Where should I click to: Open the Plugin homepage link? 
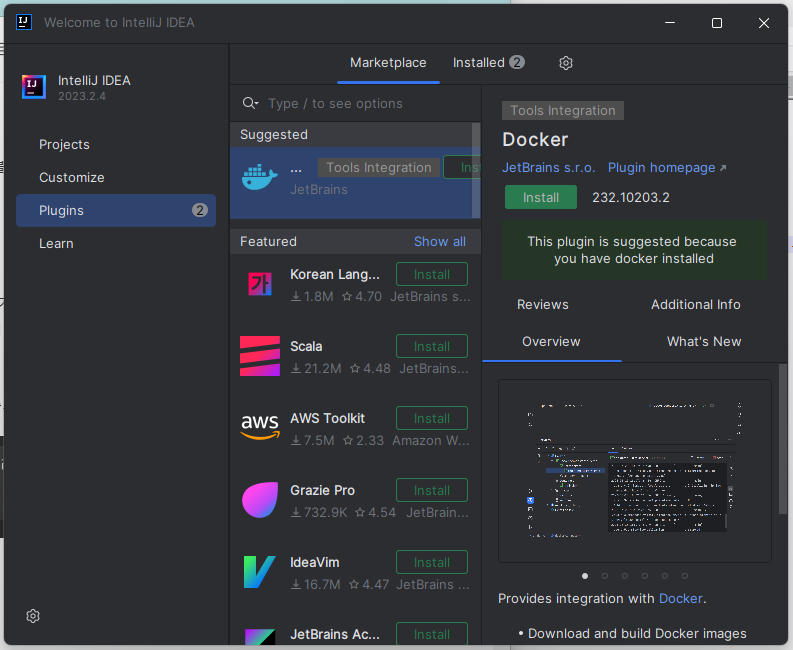[x=667, y=167]
